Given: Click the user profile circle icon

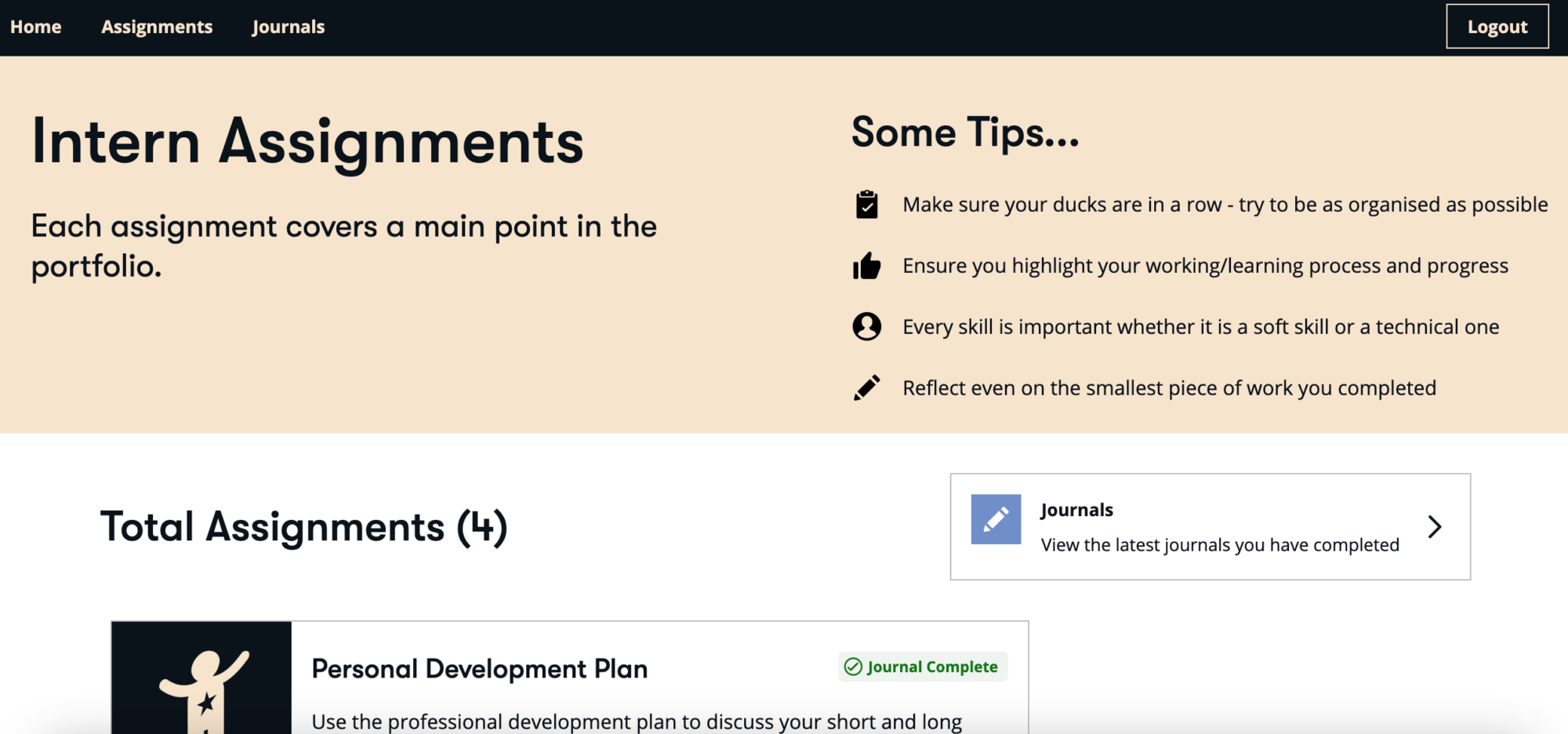Looking at the screenshot, I should (x=866, y=326).
